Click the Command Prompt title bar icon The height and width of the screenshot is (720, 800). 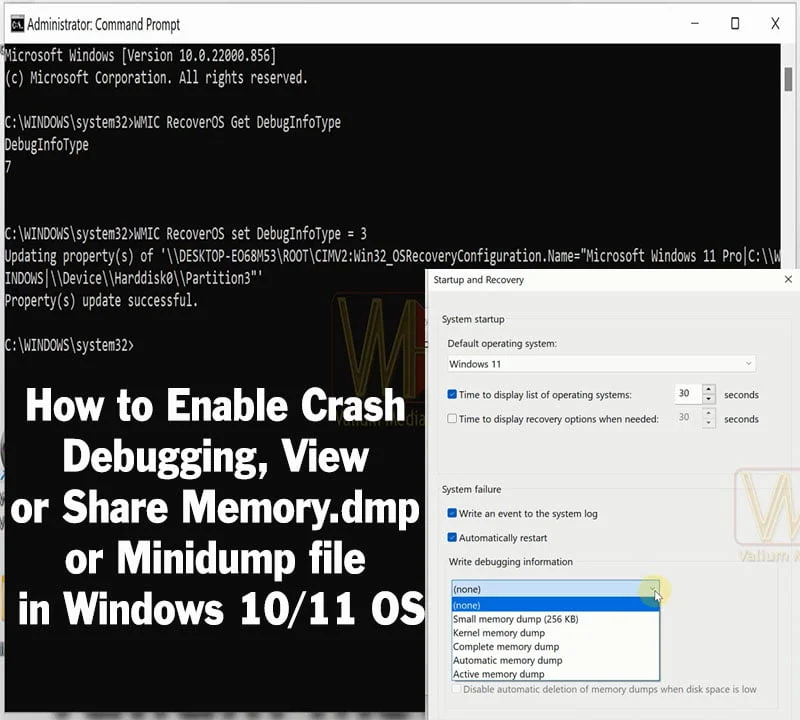(x=17, y=24)
